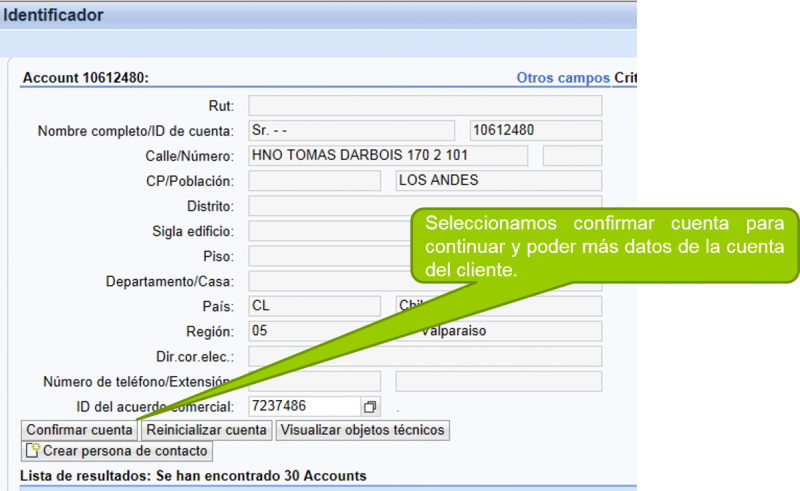Image resolution: width=800 pixels, height=491 pixels.
Task: Click the CP/Población label
Action: 190,181
